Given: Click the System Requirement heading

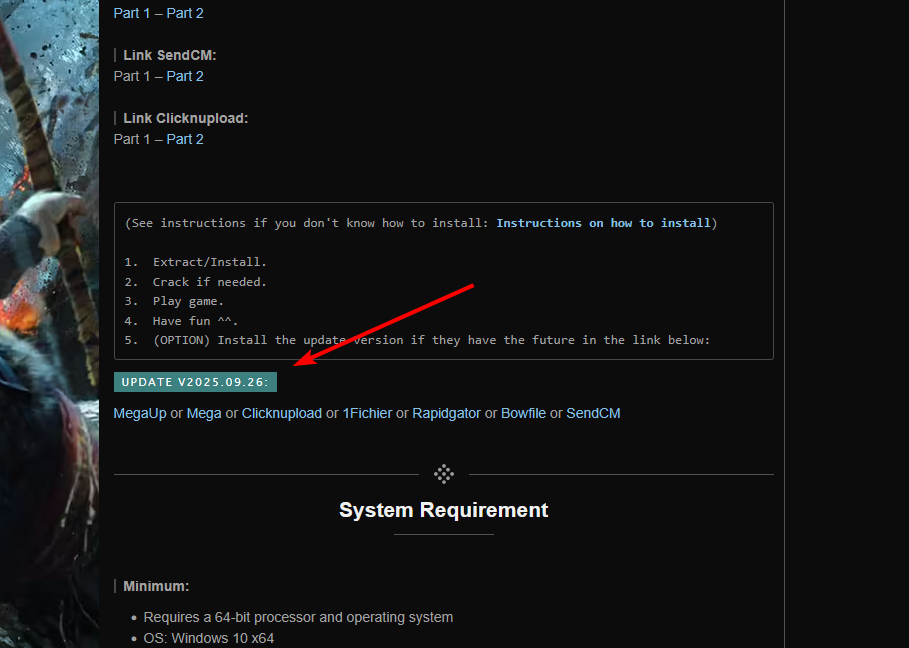Looking at the screenshot, I should pyautogui.click(x=443, y=510).
